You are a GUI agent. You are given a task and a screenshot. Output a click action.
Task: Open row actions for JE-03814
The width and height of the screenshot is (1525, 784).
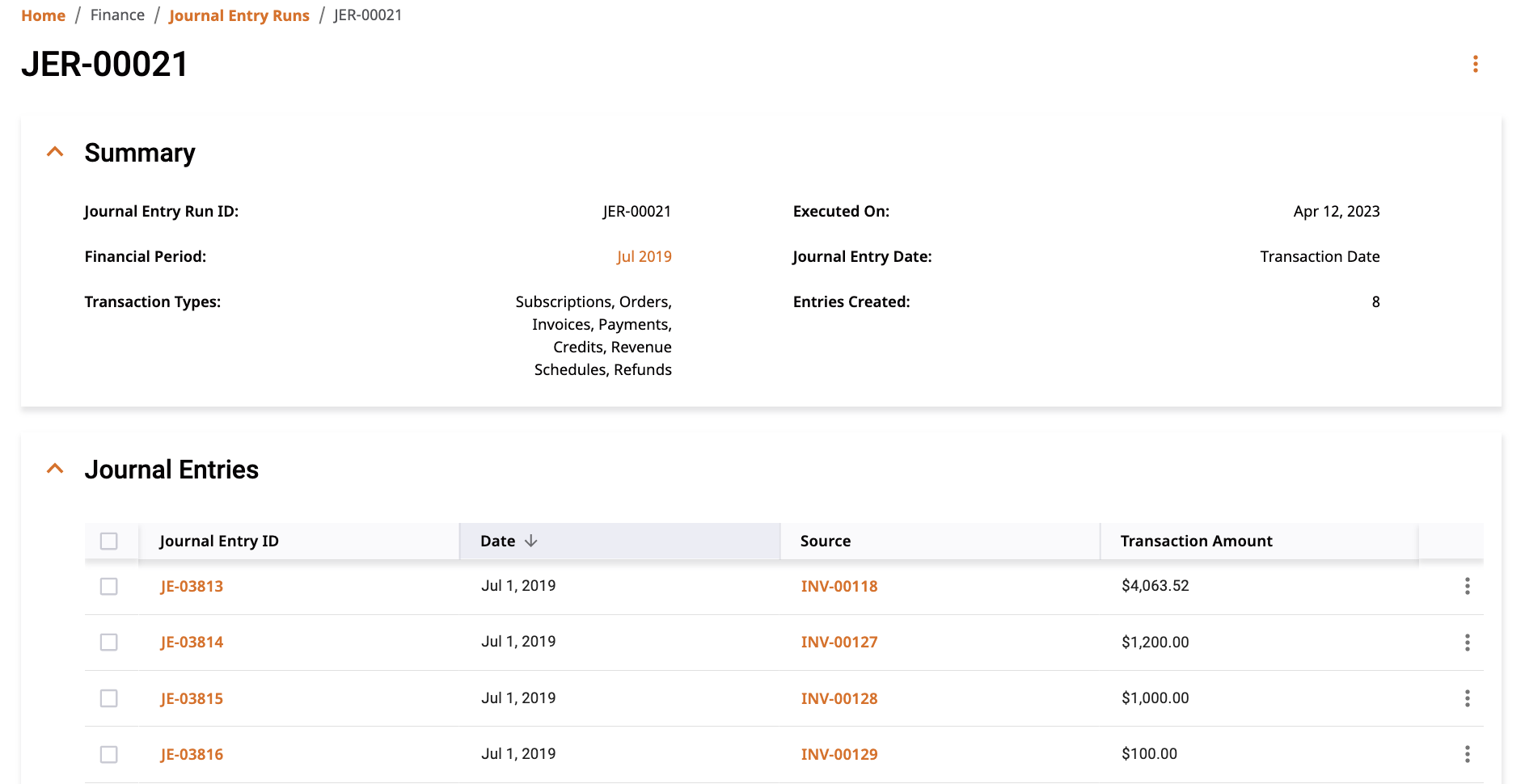point(1467,643)
